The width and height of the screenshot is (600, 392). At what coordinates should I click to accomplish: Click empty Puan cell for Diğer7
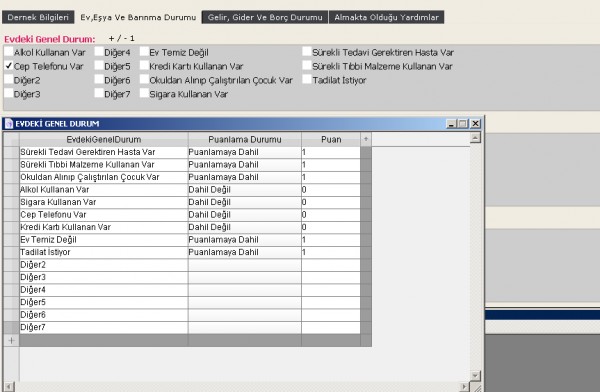(331, 327)
